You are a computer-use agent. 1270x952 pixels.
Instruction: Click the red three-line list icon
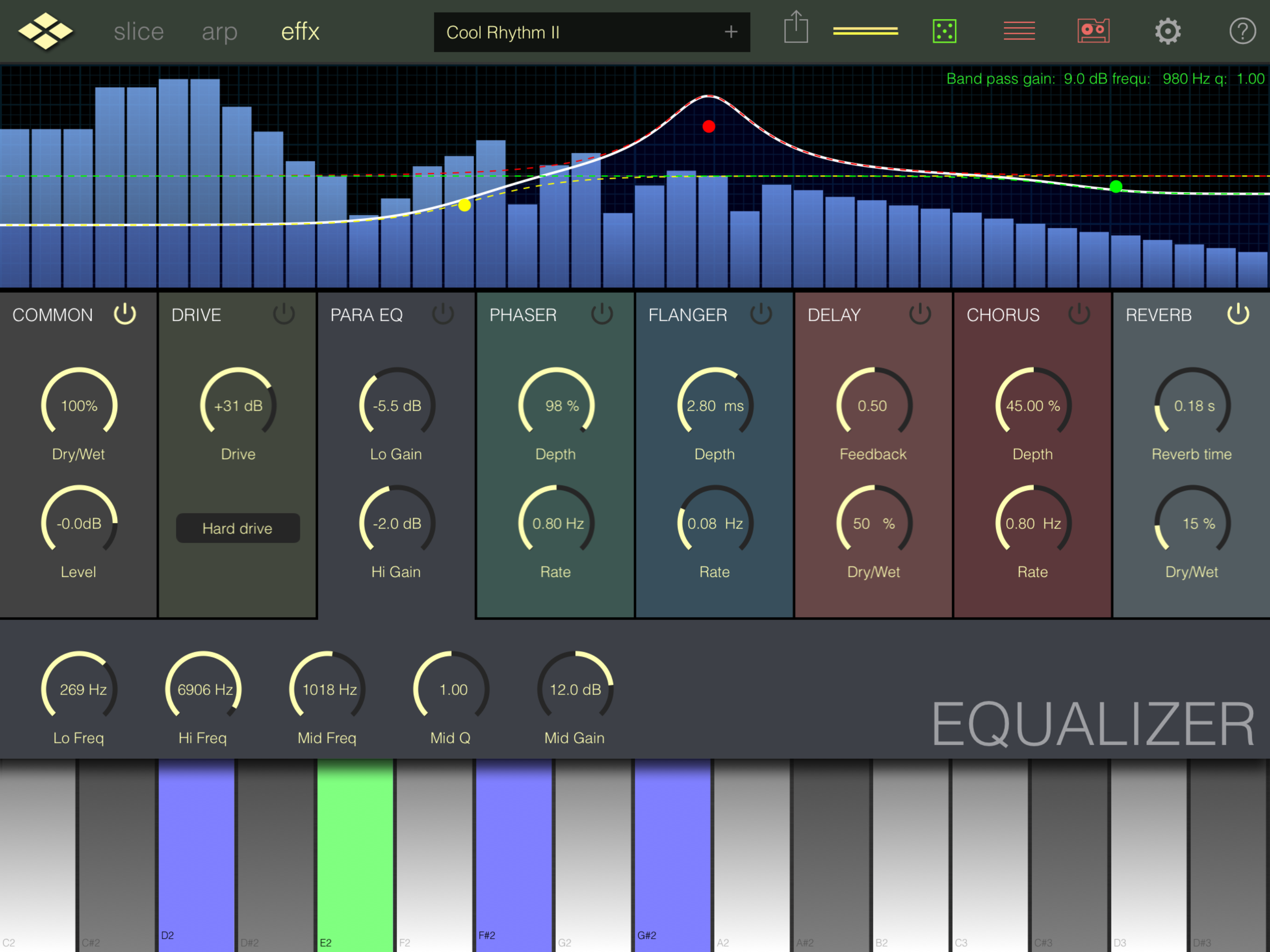[x=1019, y=31]
